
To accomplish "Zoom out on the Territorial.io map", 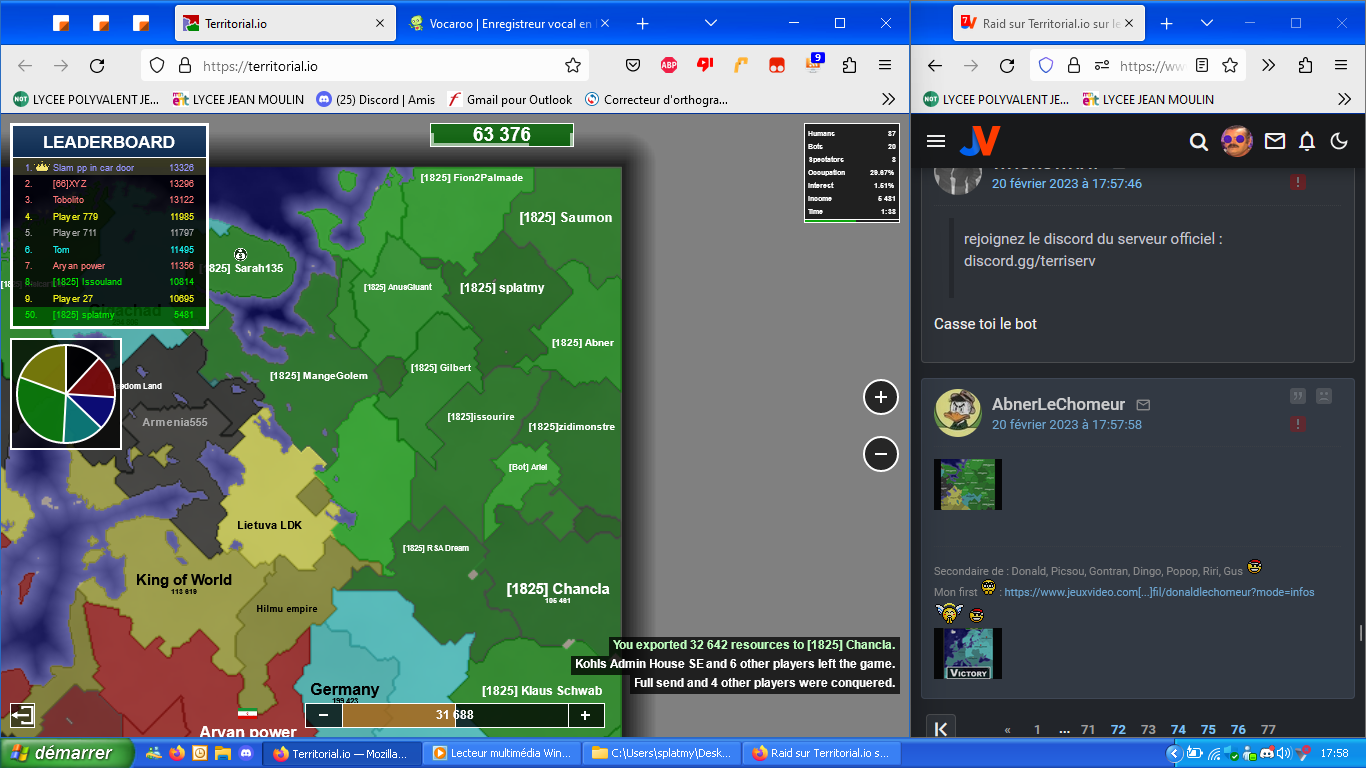I will (880, 454).
